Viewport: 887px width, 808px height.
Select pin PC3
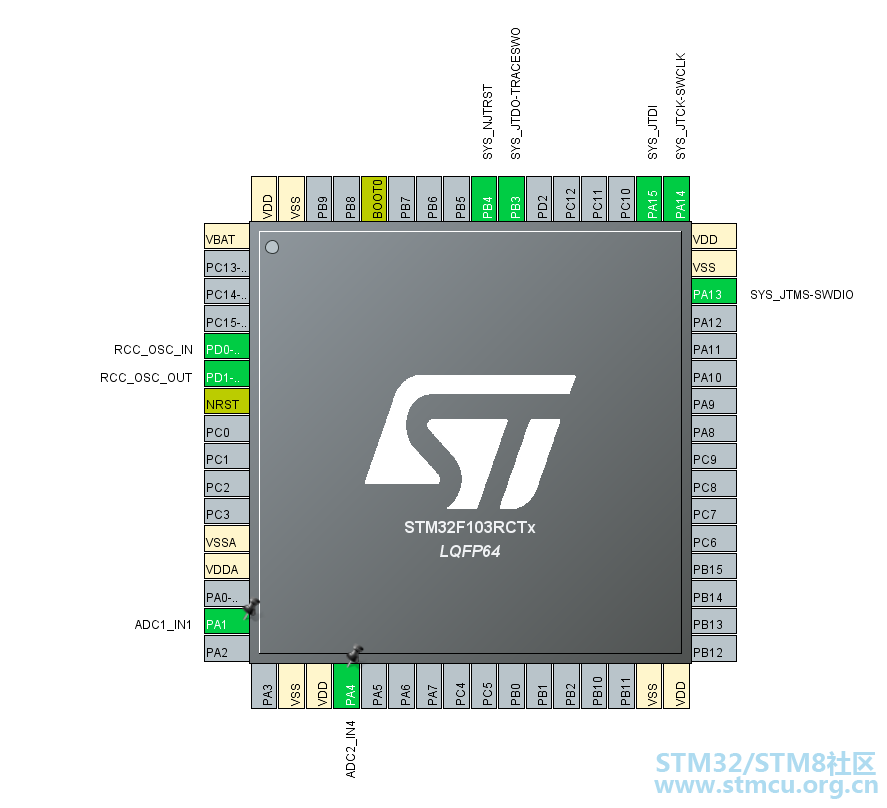[x=227, y=512]
